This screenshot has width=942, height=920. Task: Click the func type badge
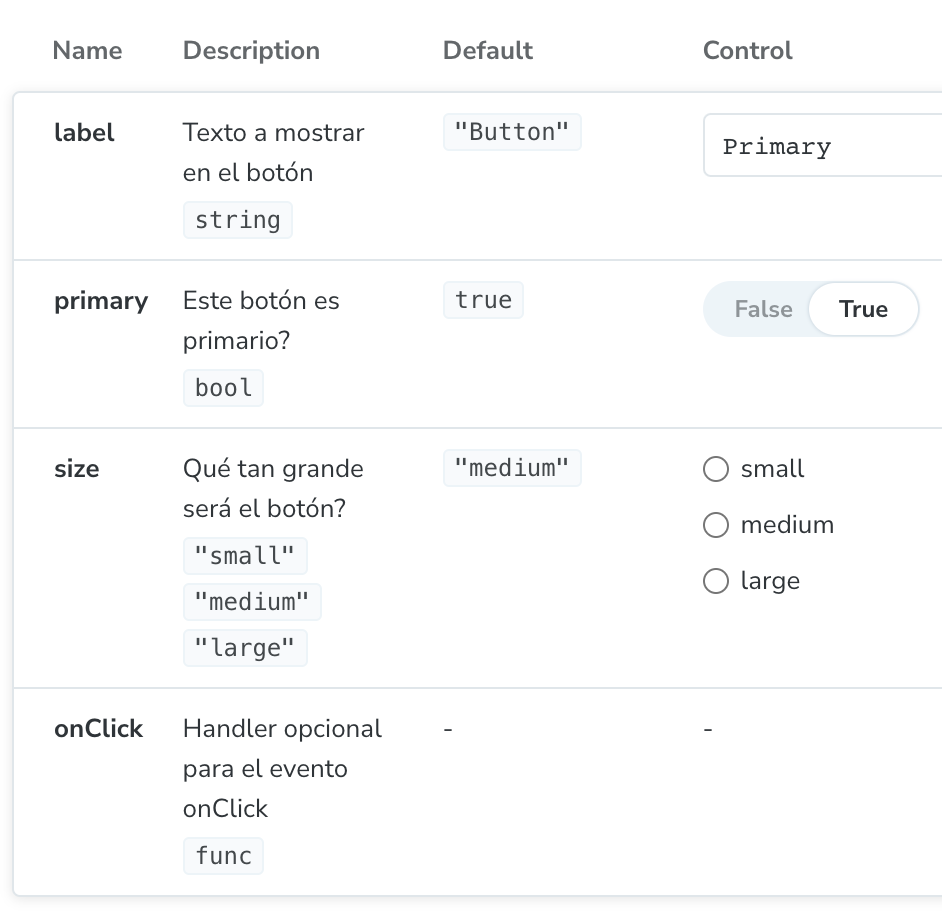[223, 855]
